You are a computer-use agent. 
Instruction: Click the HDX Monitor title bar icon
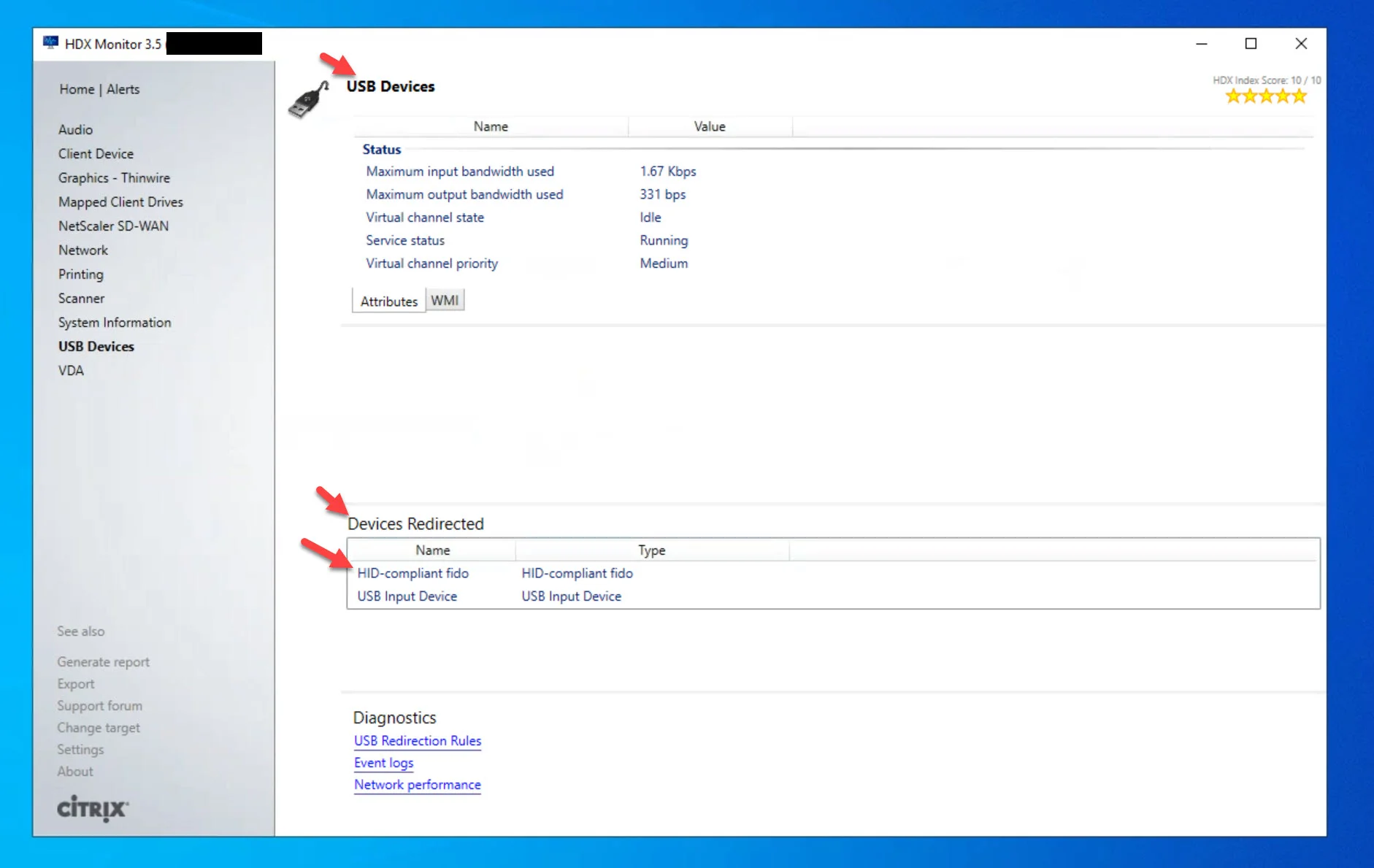pyautogui.click(x=50, y=42)
